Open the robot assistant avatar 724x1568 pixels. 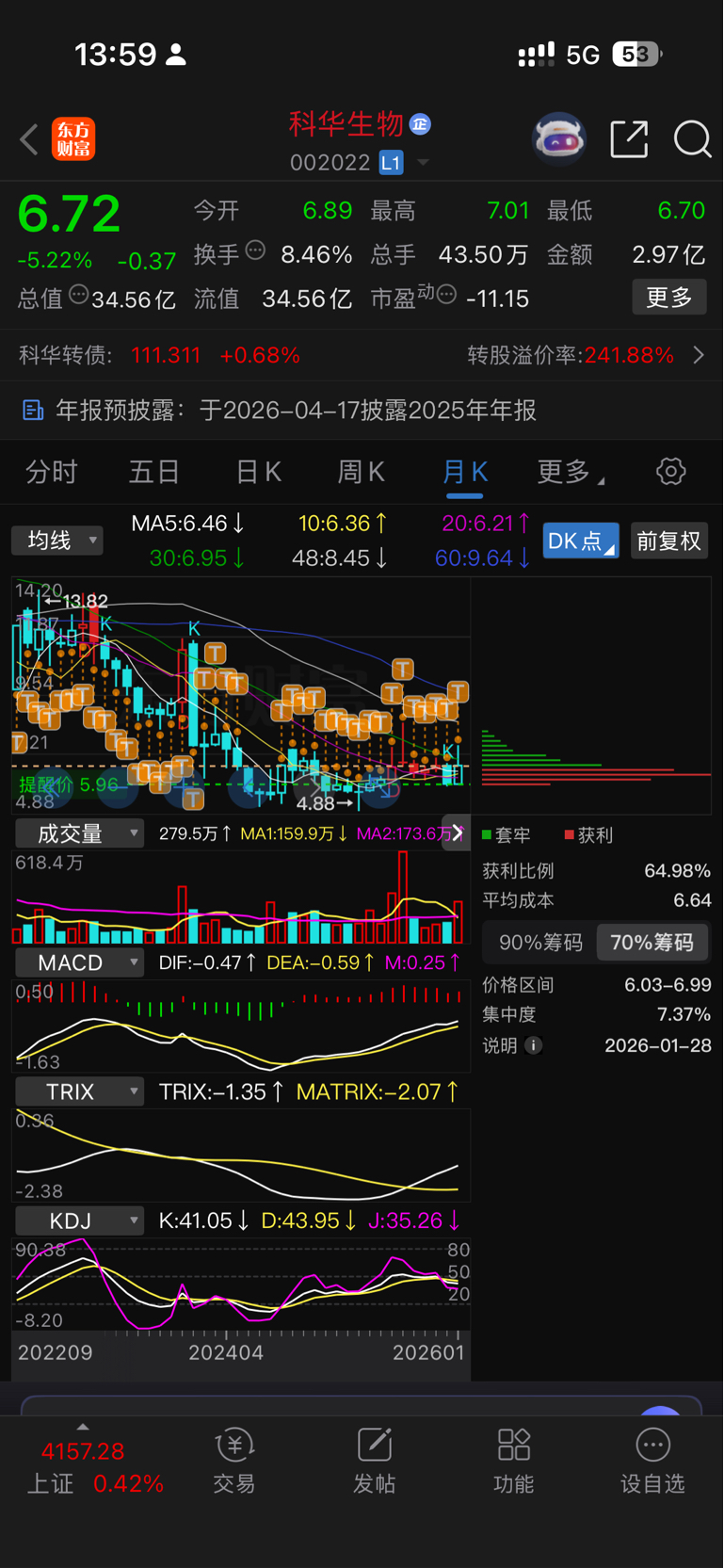[559, 139]
